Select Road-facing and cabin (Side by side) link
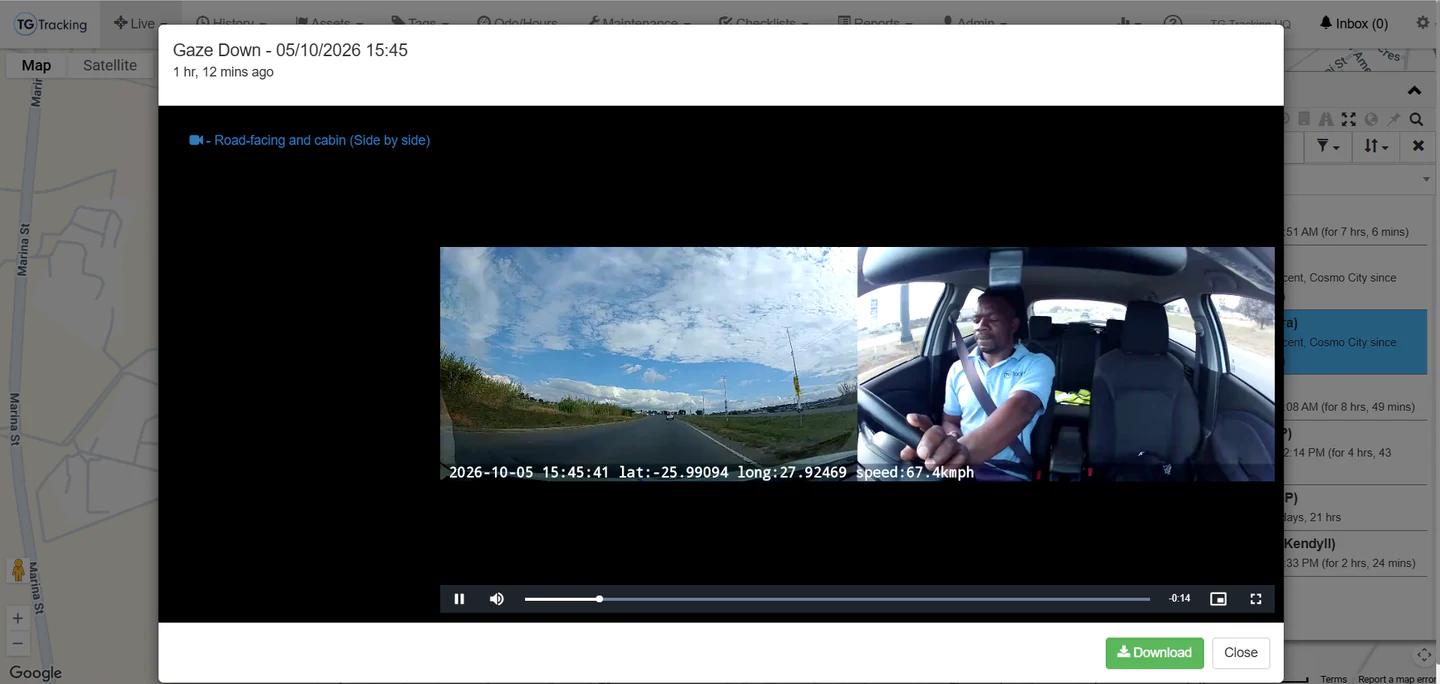 coord(310,140)
